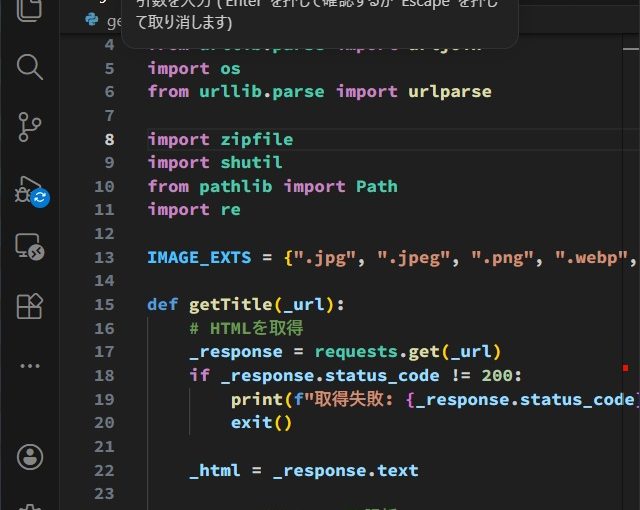Viewport: 640px width, 510px height.
Task: Click the '# HTMLを取得' comment
Action: point(247,328)
